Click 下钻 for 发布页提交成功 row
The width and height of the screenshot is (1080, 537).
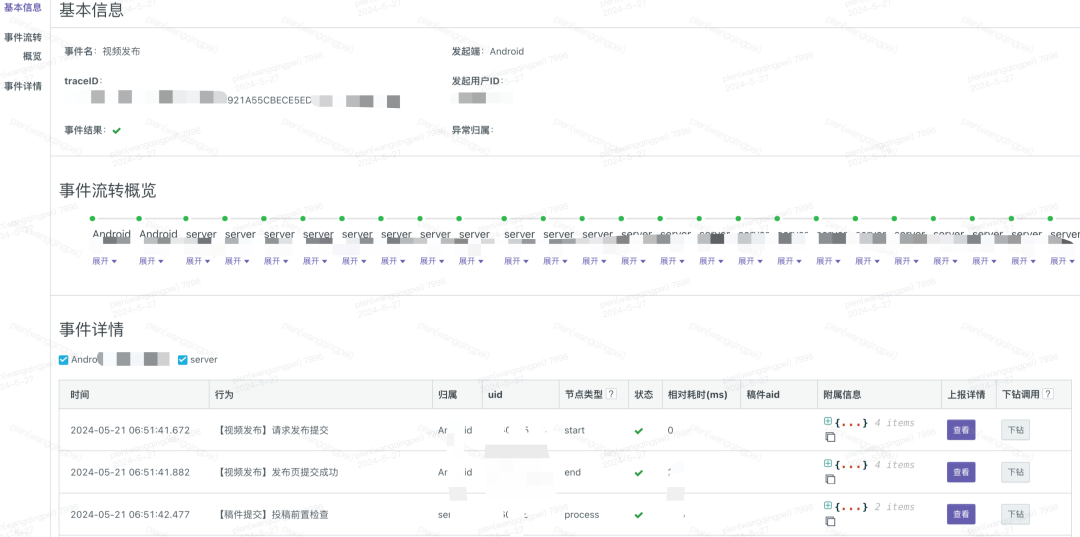[x=1015, y=472]
